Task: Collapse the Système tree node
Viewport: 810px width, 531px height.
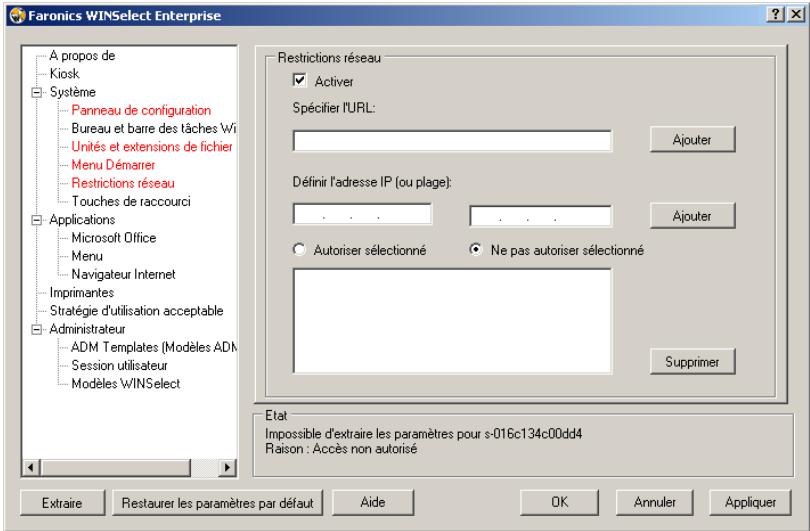Action: pyautogui.click(x=37, y=92)
